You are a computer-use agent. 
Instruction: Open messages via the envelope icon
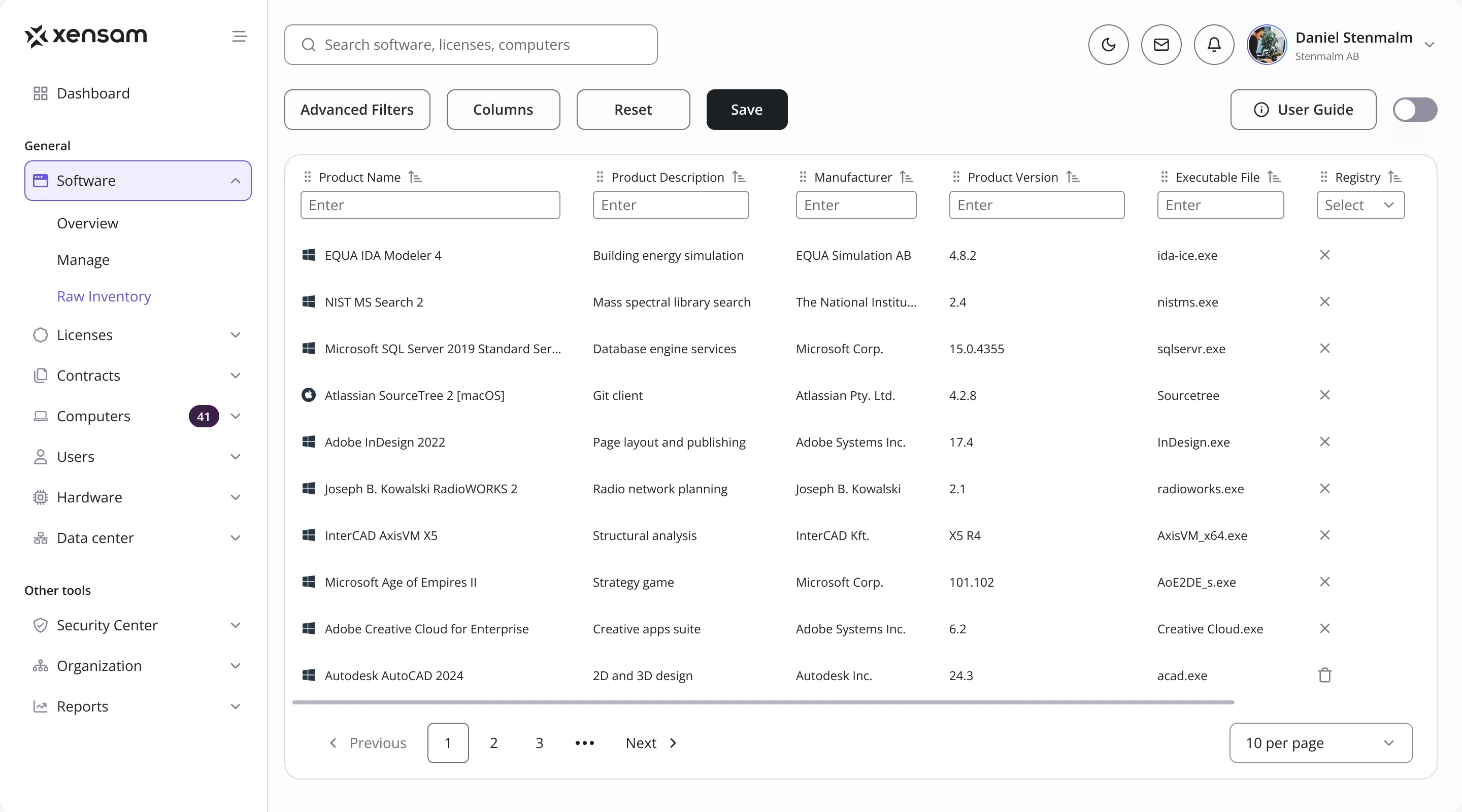(x=1160, y=44)
